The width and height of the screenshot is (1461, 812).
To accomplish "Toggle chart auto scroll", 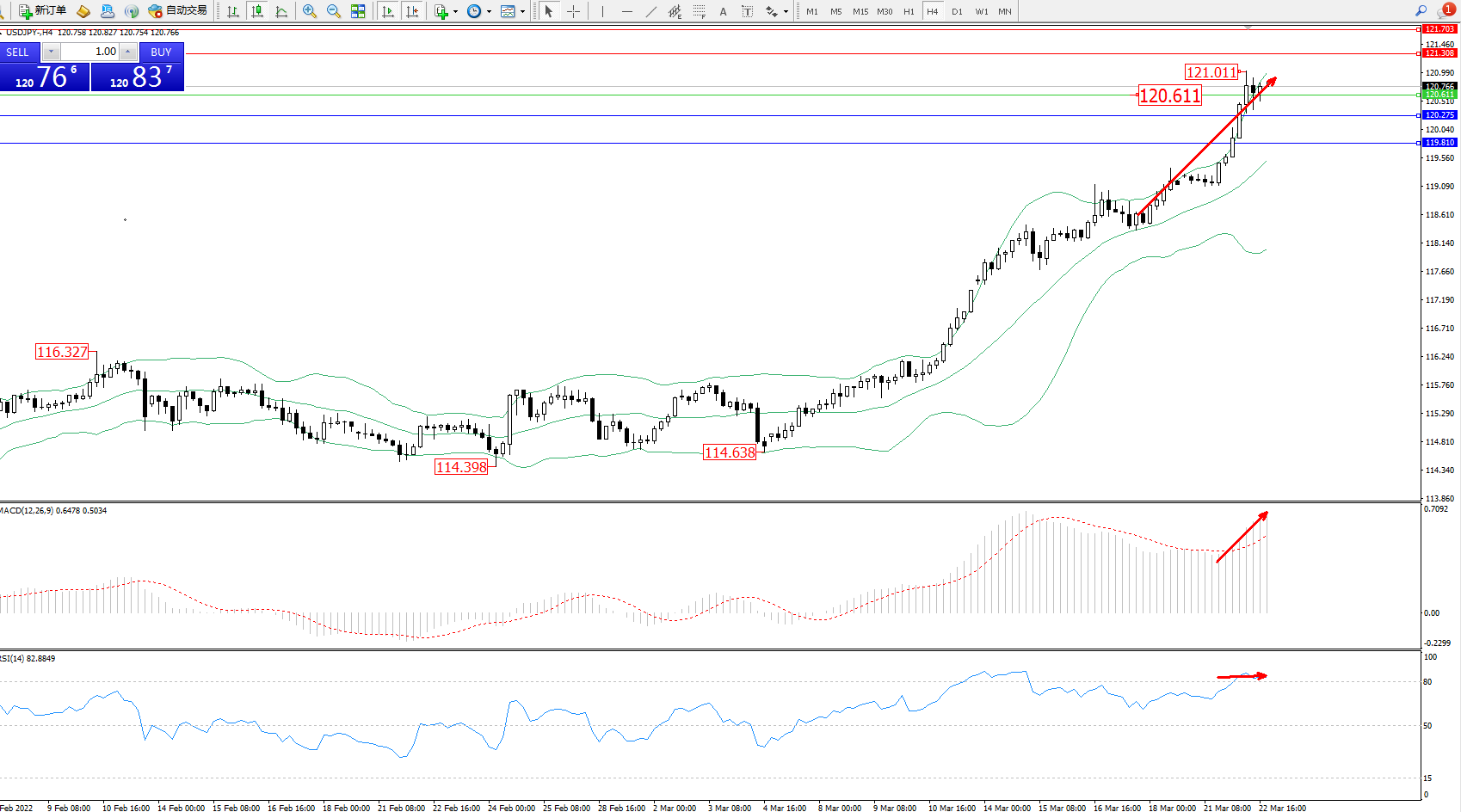I will [388, 11].
